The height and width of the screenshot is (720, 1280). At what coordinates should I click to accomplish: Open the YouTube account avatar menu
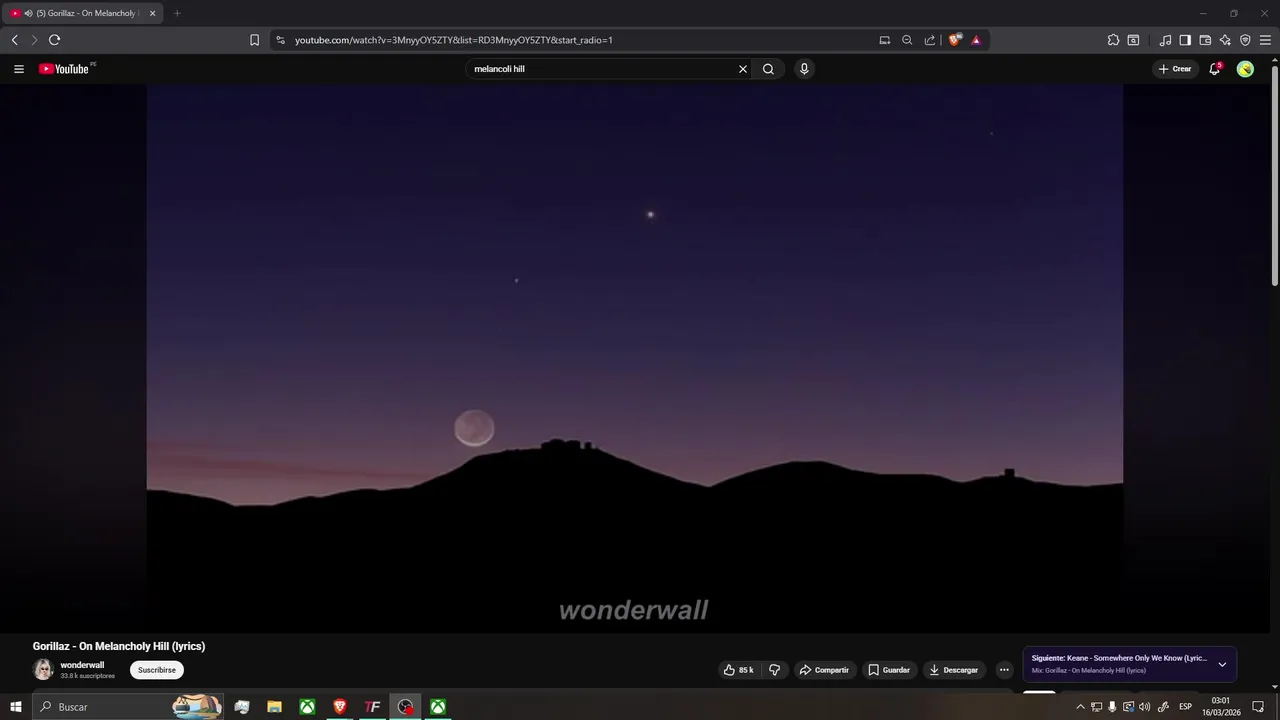click(x=1245, y=69)
